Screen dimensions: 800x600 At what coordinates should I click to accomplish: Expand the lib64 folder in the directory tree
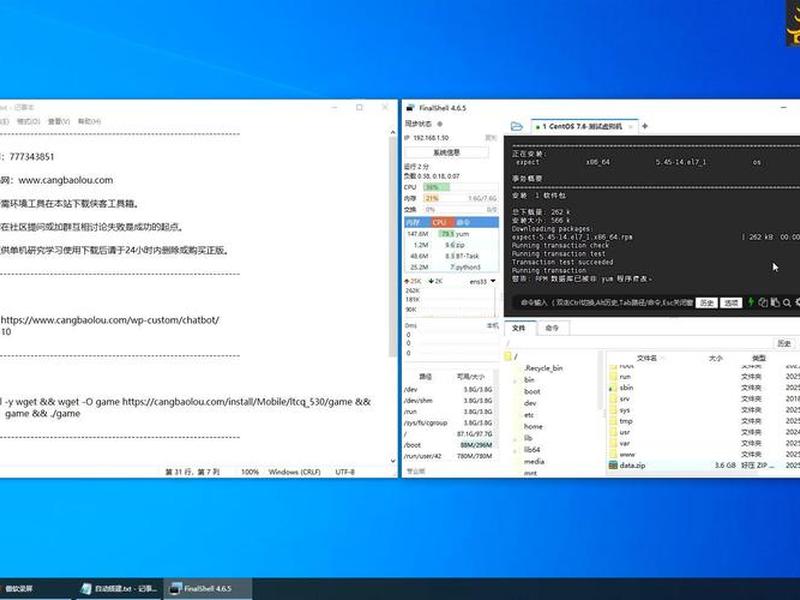click(x=514, y=450)
